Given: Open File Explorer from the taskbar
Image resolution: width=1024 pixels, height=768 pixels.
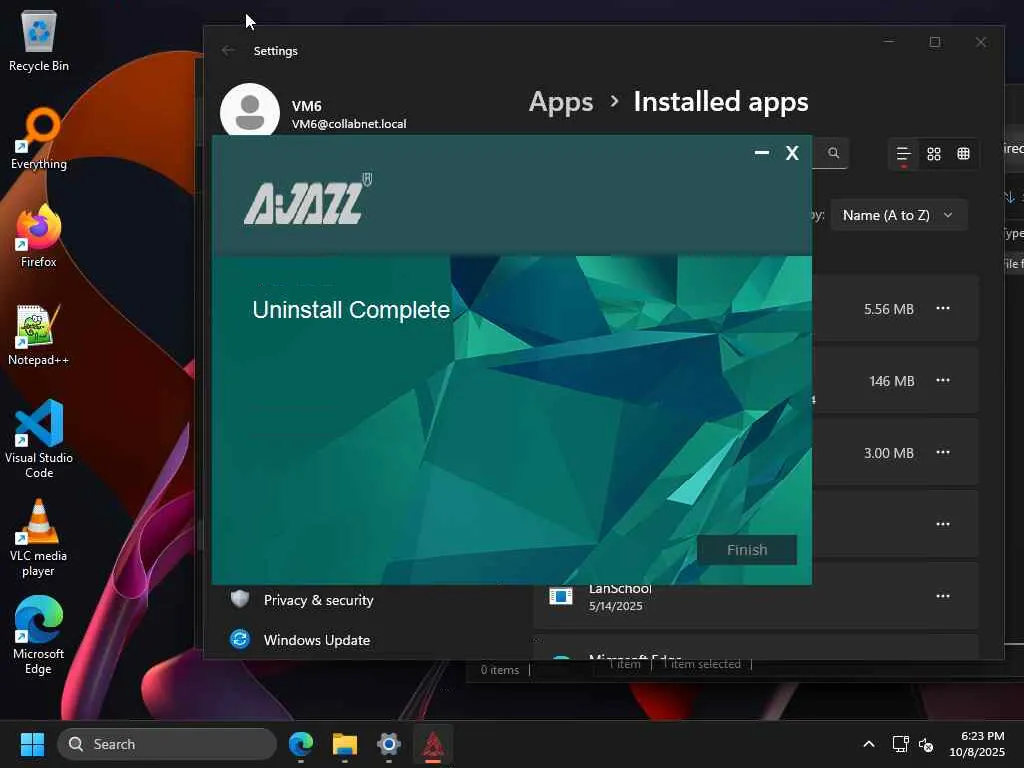Looking at the screenshot, I should [345, 744].
